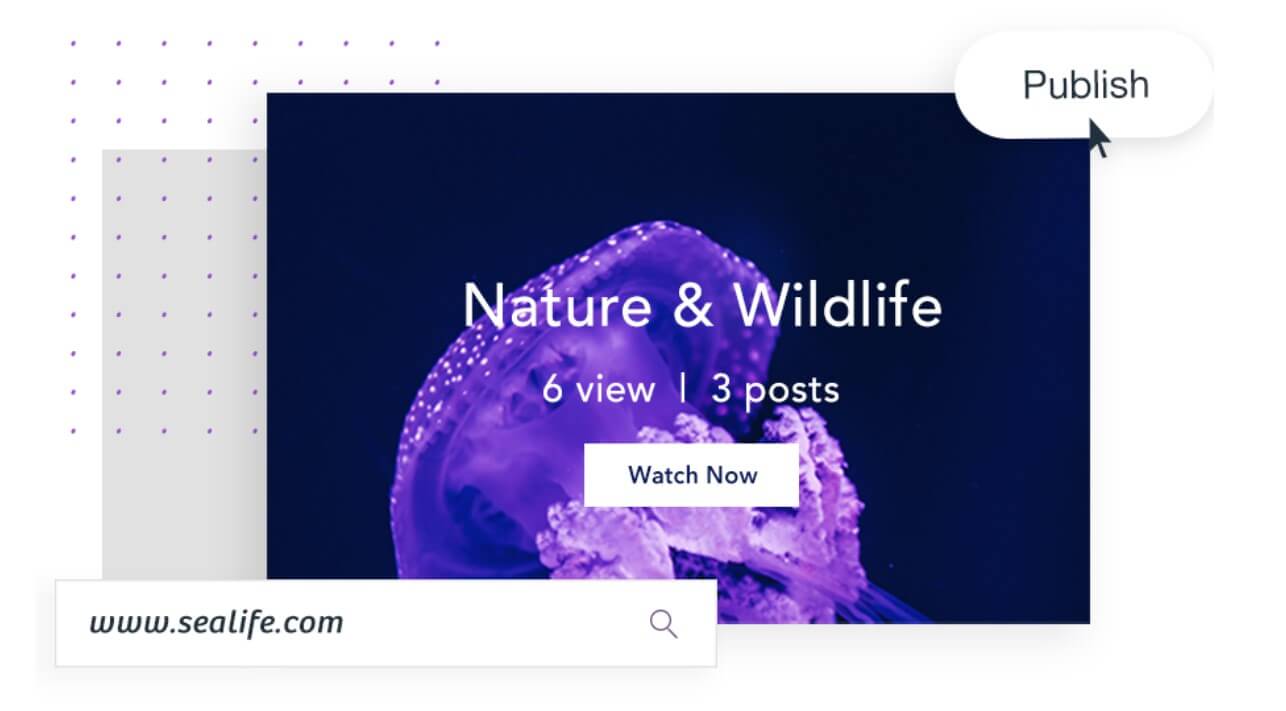Click the vertical divider between view and posts
1286x711 pixels.
click(x=683, y=389)
